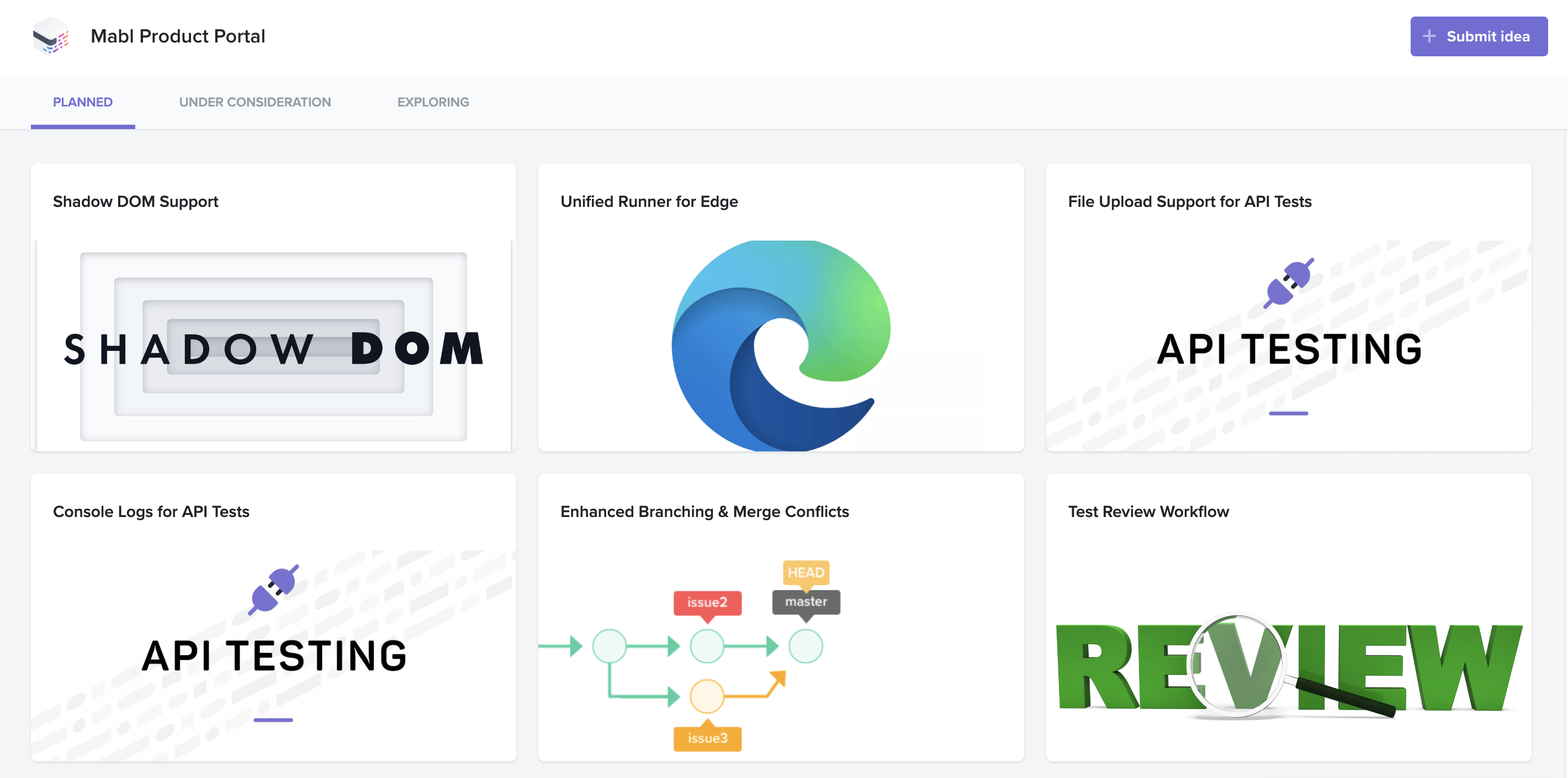Image resolution: width=1568 pixels, height=778 pixels.
Task: Click API TESTING image in Console Logs card
Action: 273,656
